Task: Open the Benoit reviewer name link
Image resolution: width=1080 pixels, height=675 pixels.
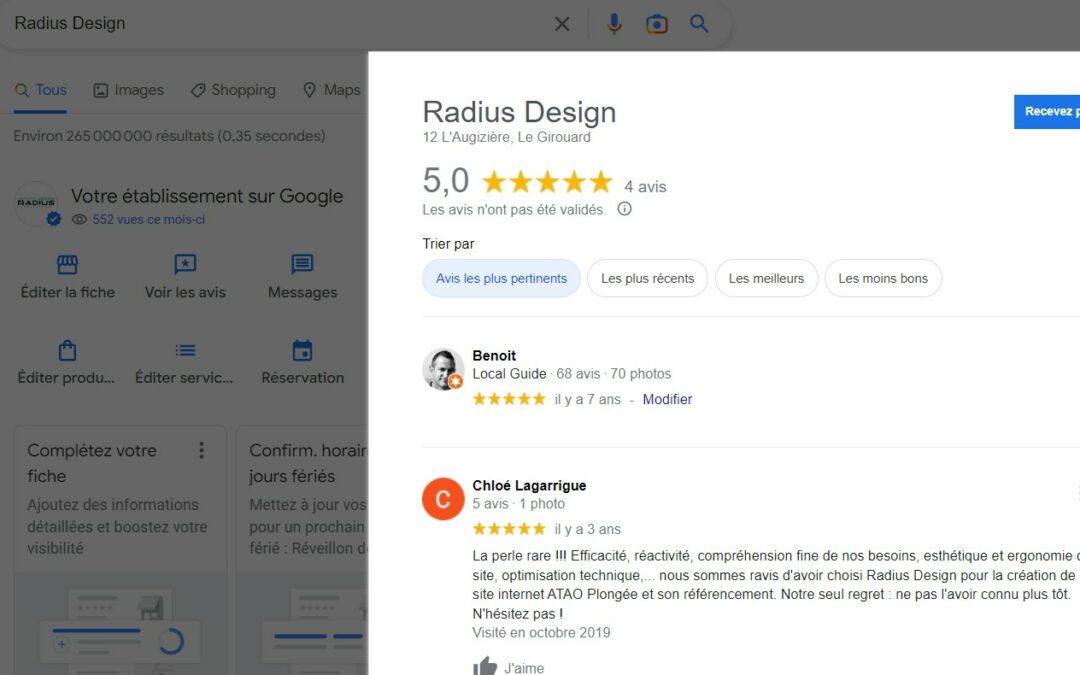Action: pos(494,355)
